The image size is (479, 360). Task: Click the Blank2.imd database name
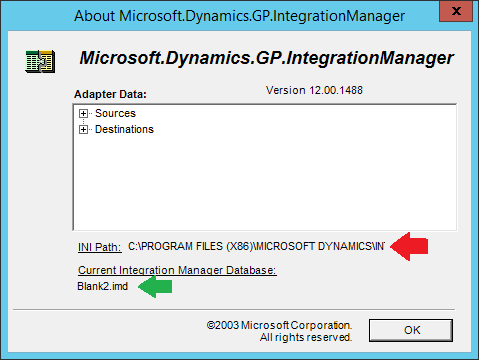[x=103, y=286]
